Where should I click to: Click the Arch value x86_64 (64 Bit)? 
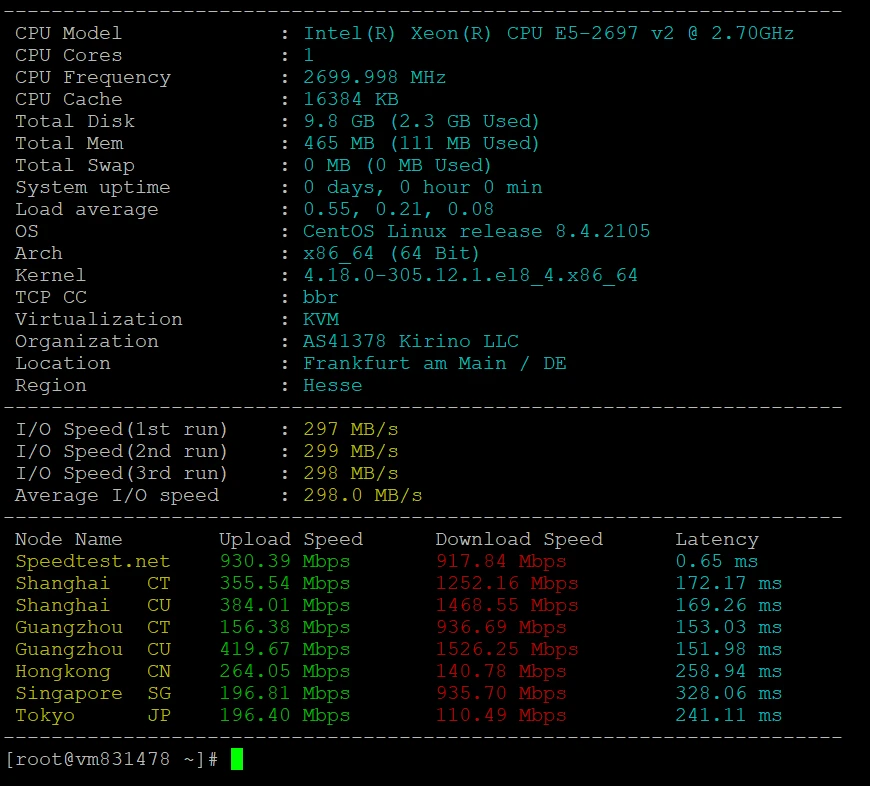(x=391, y=253)
